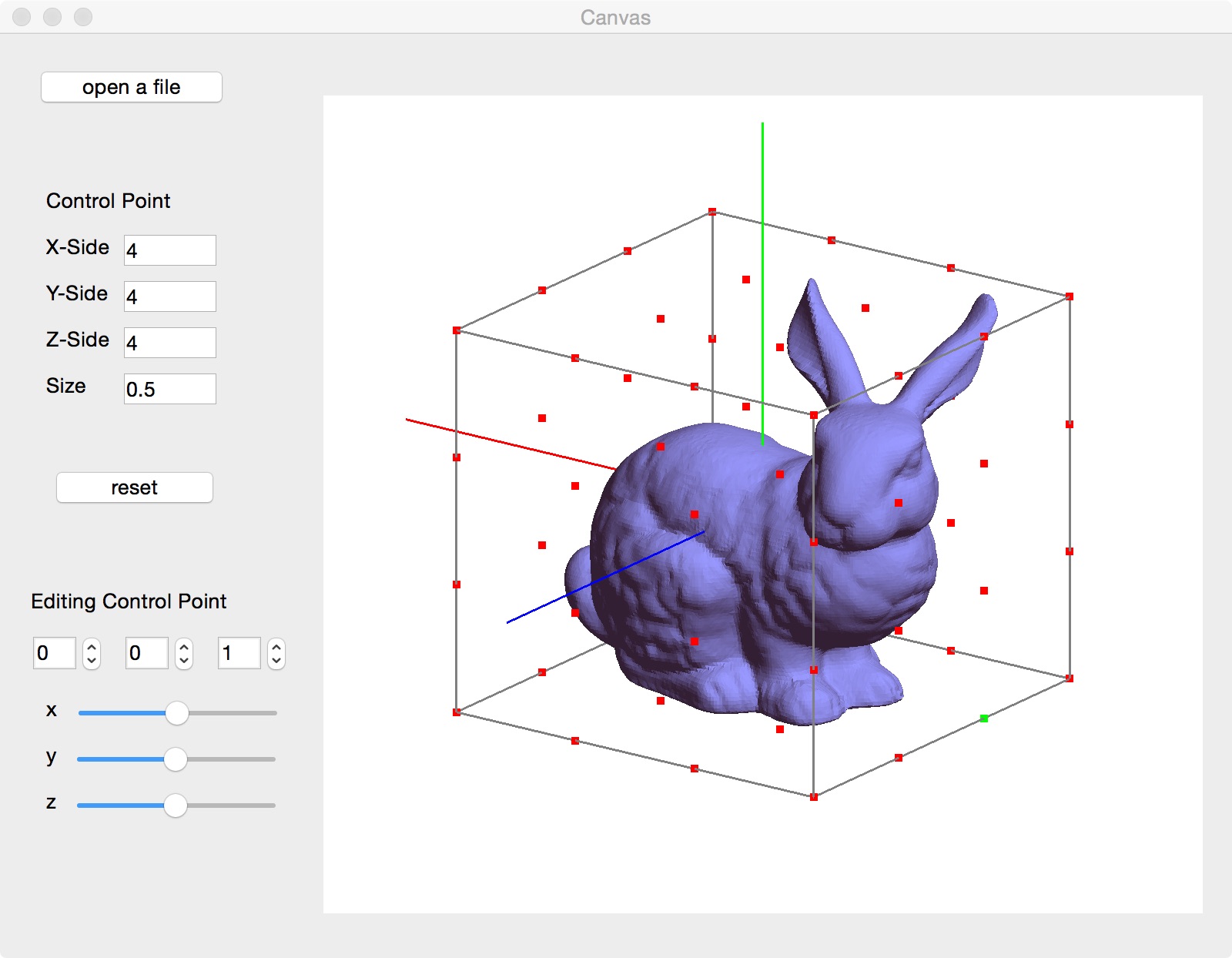Click the y slider handle

tap(176, 759)
